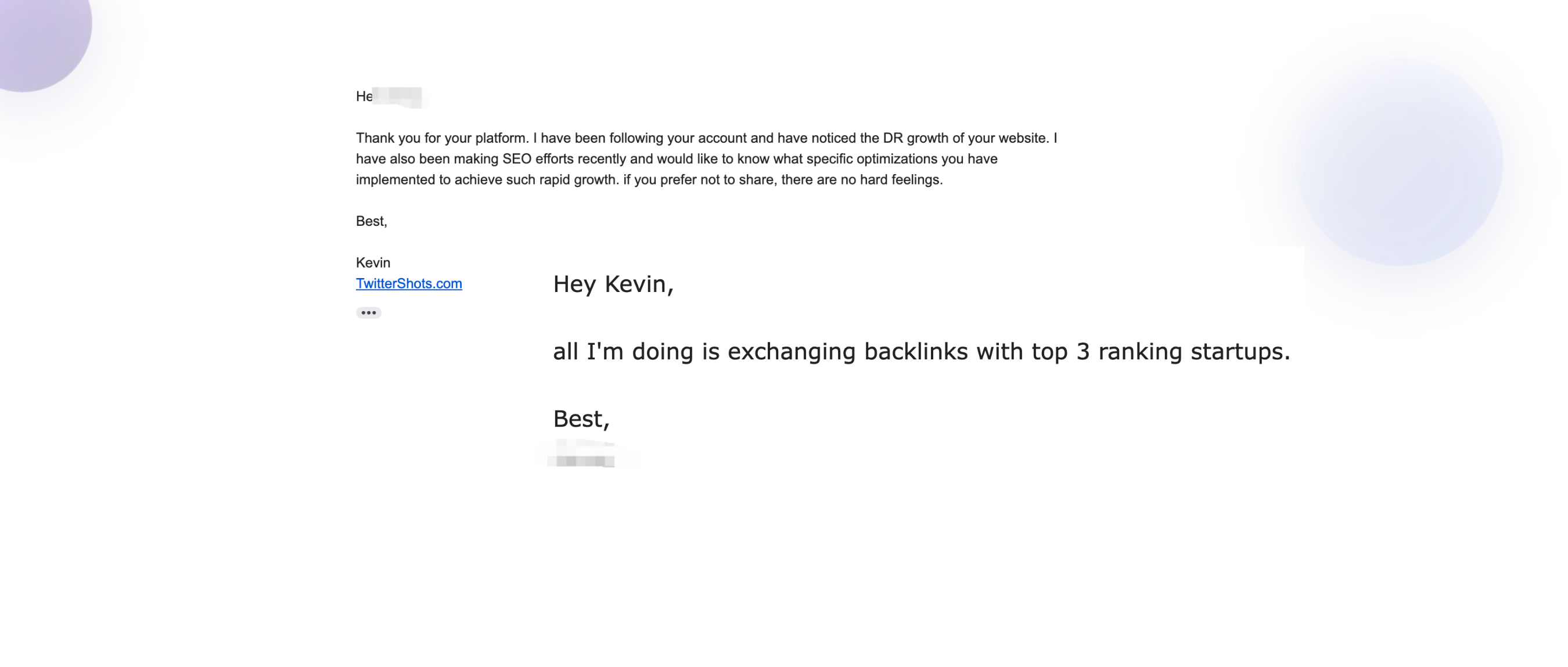Click the word "SEO" in the message
1568x667 pixels.
517,159
